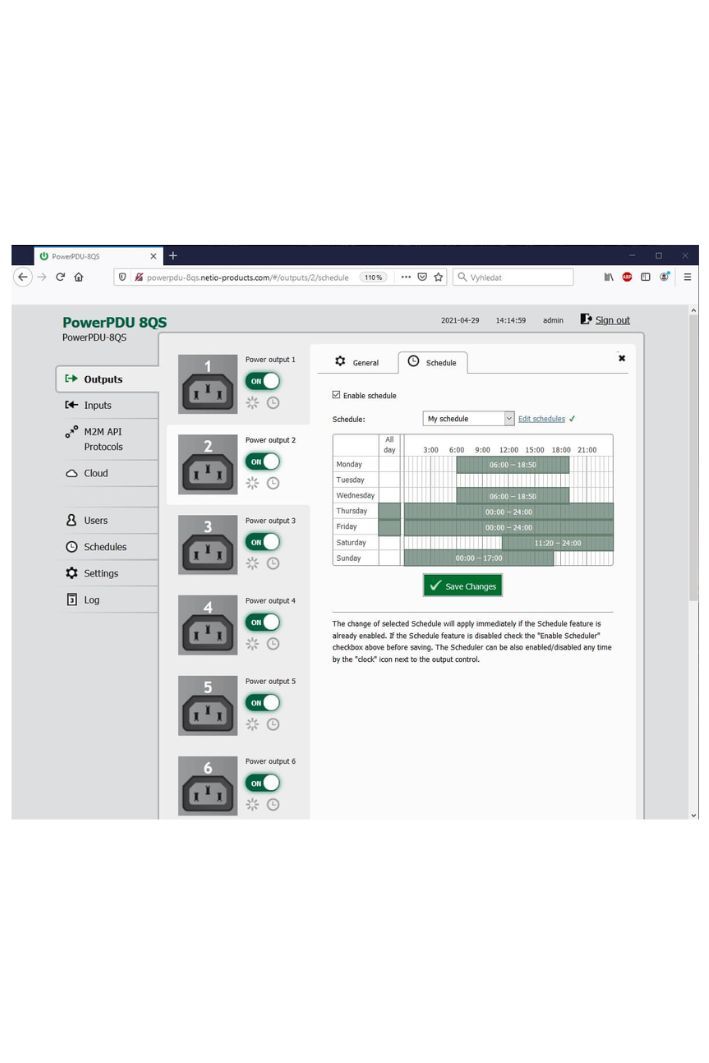Click the Save Changes button

tap(462, 586)
